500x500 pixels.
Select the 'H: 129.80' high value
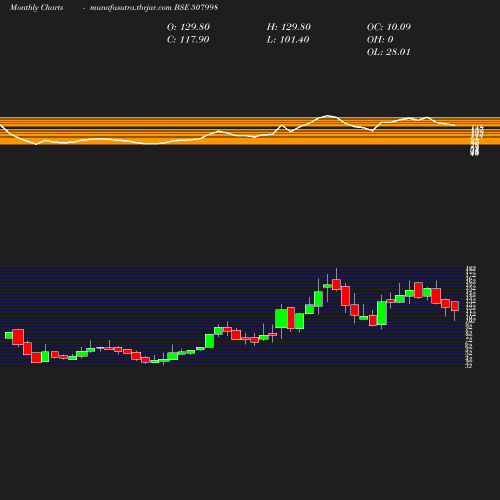click(289, 27)
